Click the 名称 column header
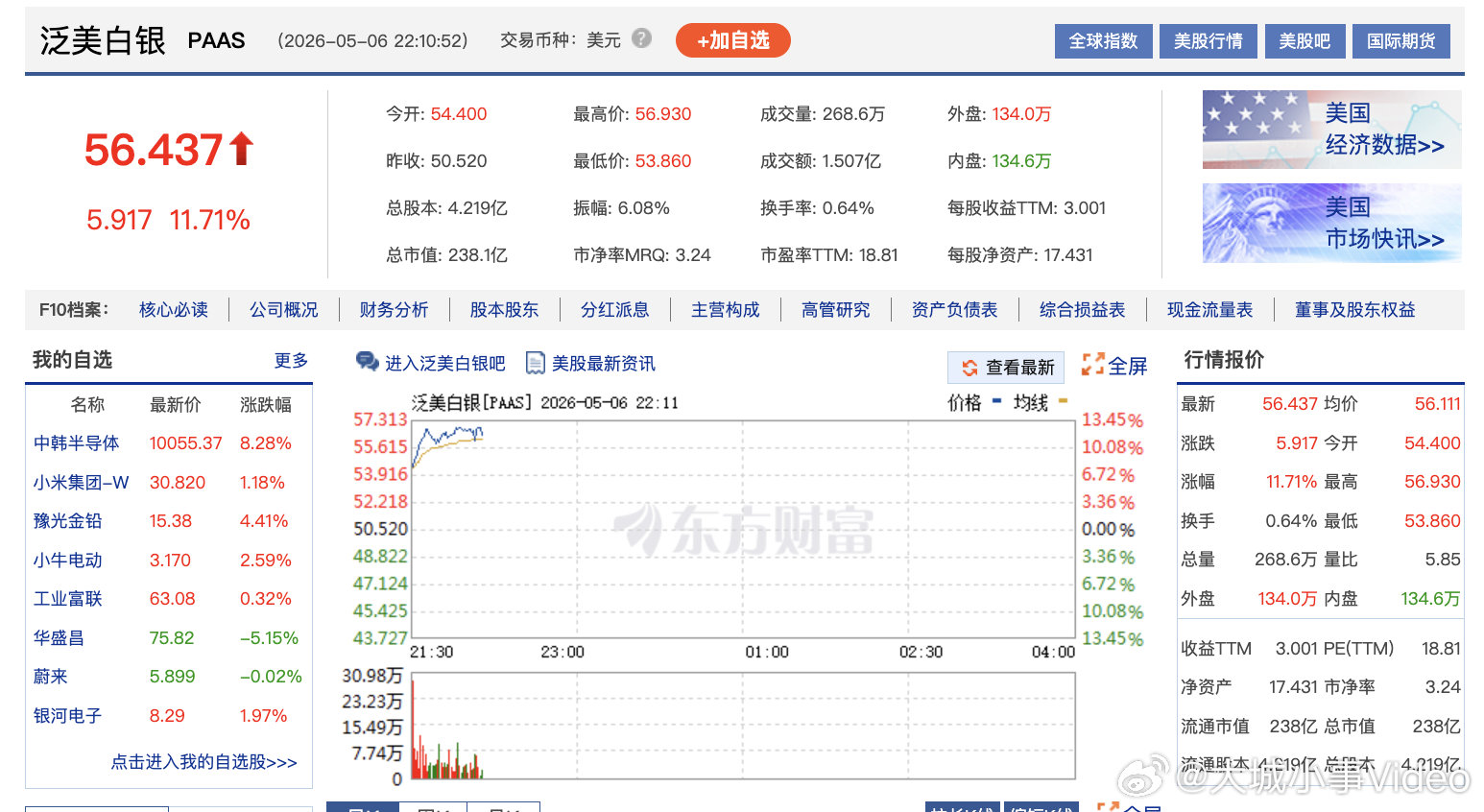1484x812 pixels. [x=87, y=405]
